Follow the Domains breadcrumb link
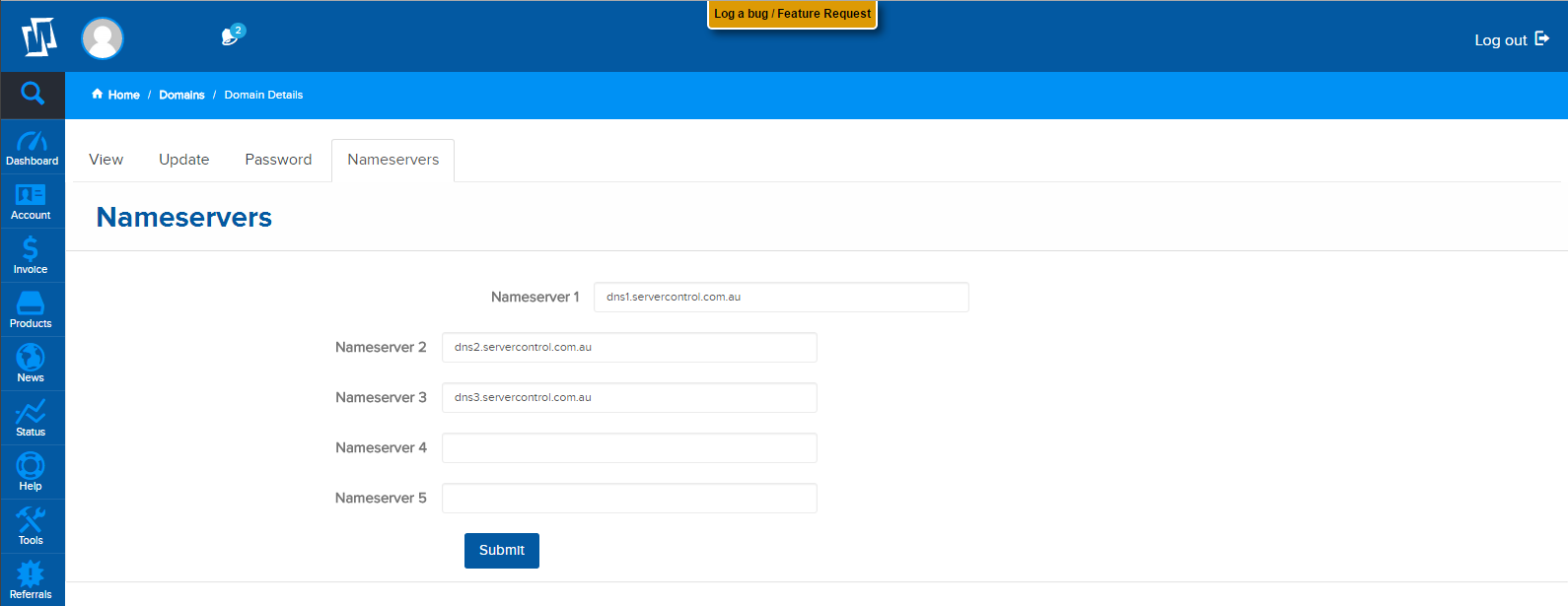 (x=181, y=95)
